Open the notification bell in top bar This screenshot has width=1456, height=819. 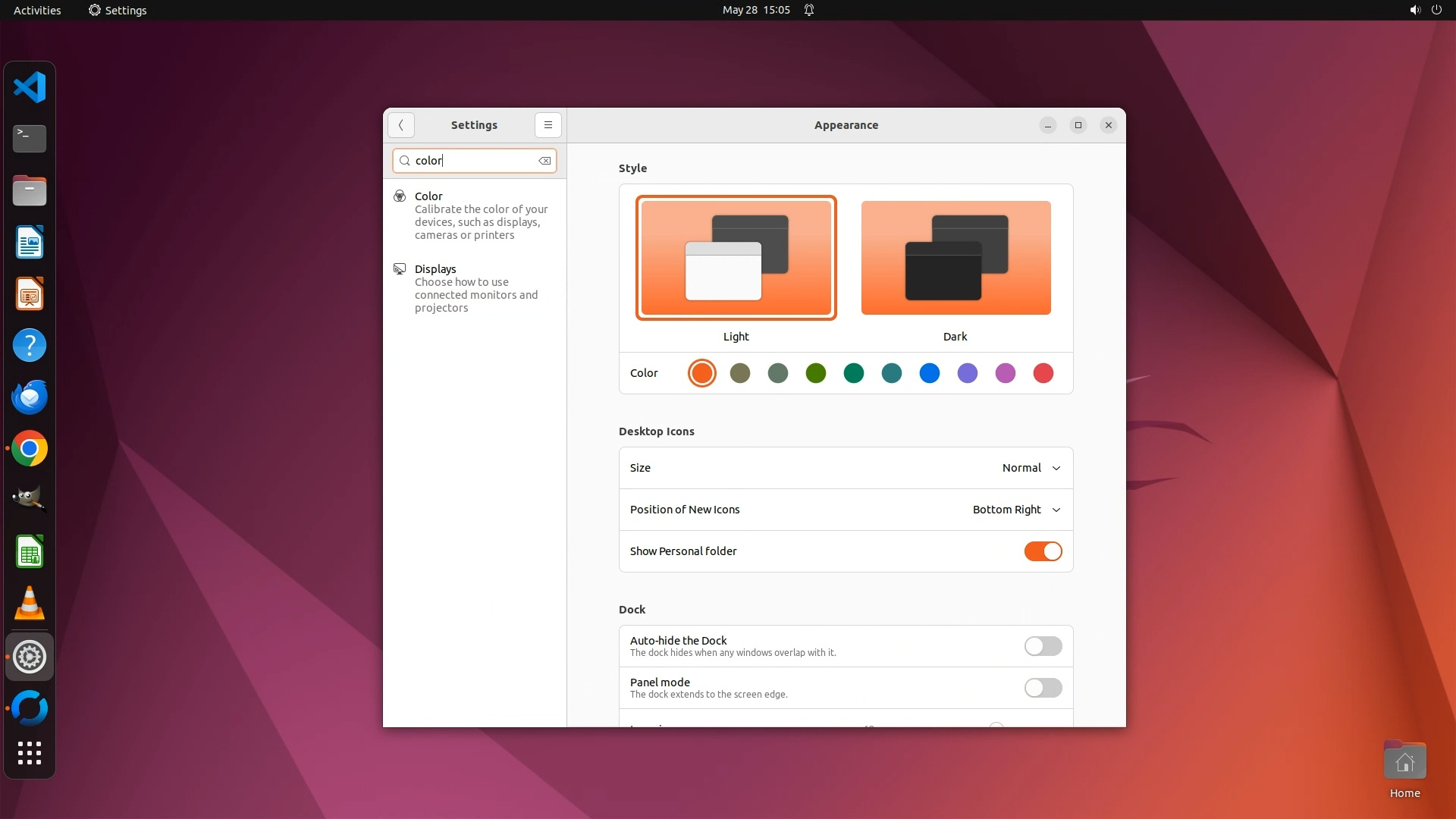coord(809,10)
